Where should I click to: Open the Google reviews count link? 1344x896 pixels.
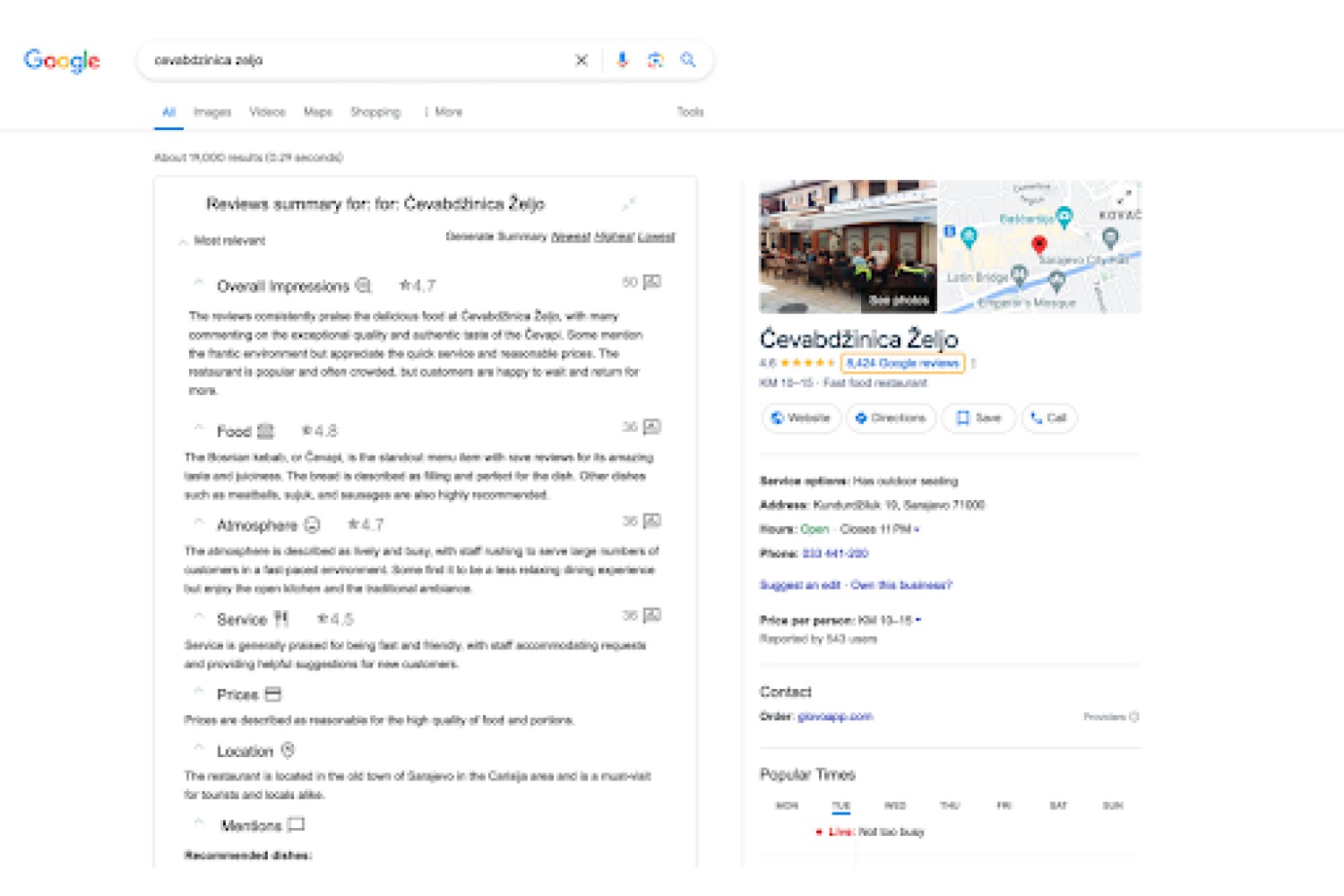click(x=902, y=364)
